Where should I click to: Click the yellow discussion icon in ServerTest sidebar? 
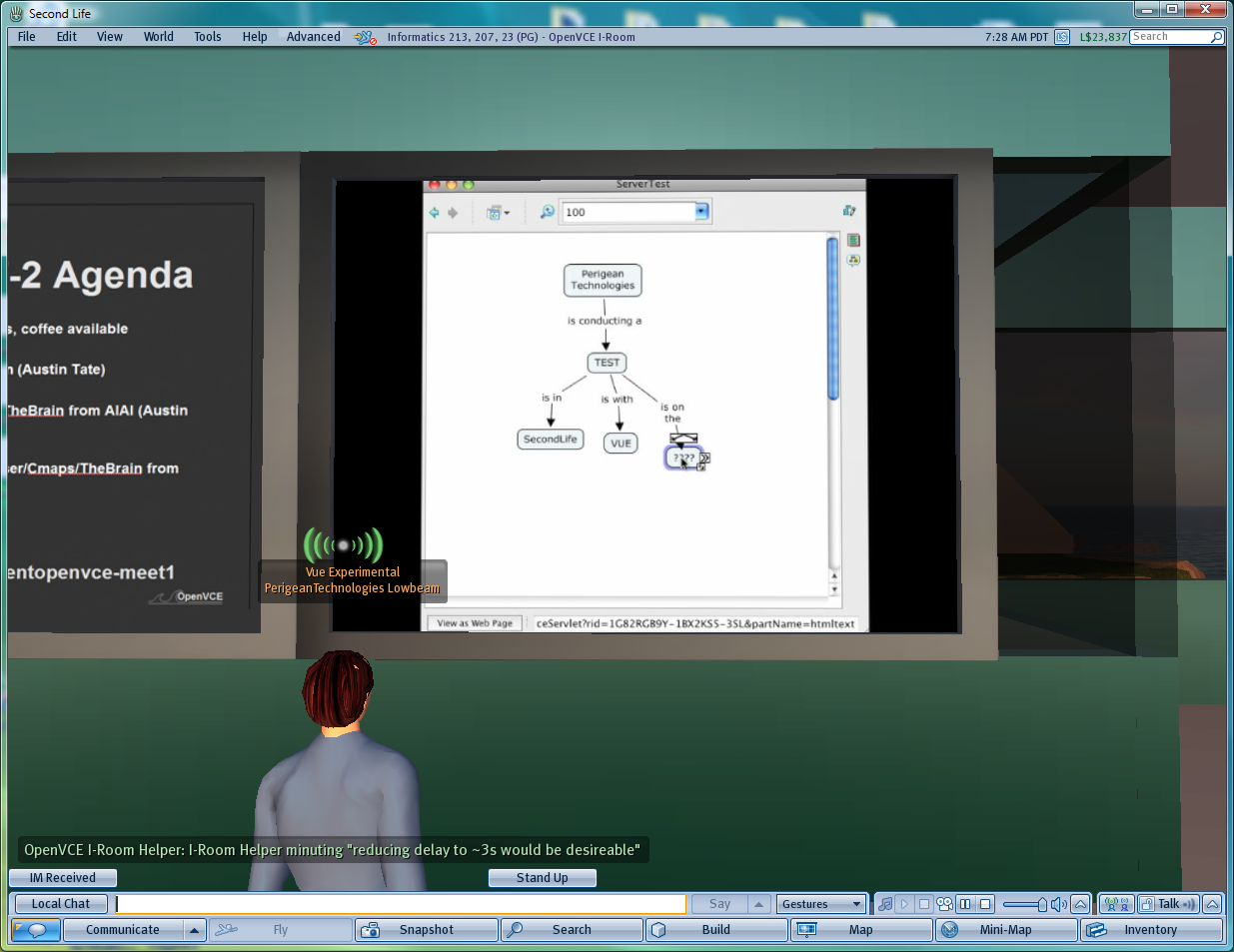point(853,260)
